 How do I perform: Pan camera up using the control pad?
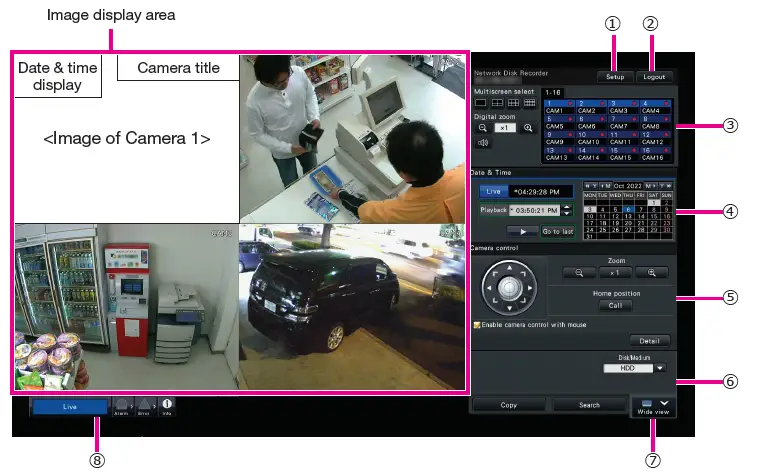click(510, 267)
